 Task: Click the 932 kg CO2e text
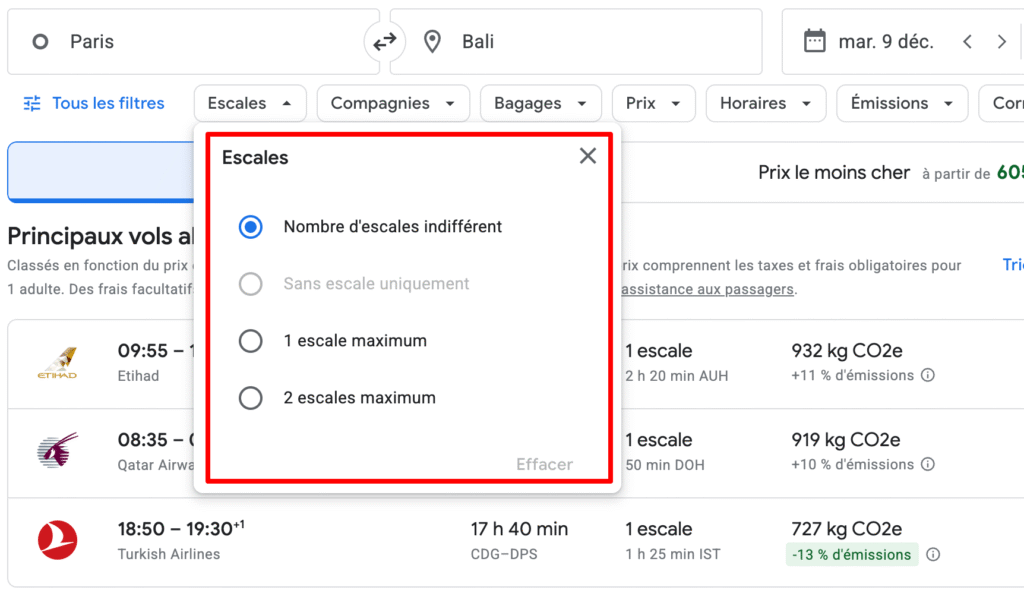846,351
